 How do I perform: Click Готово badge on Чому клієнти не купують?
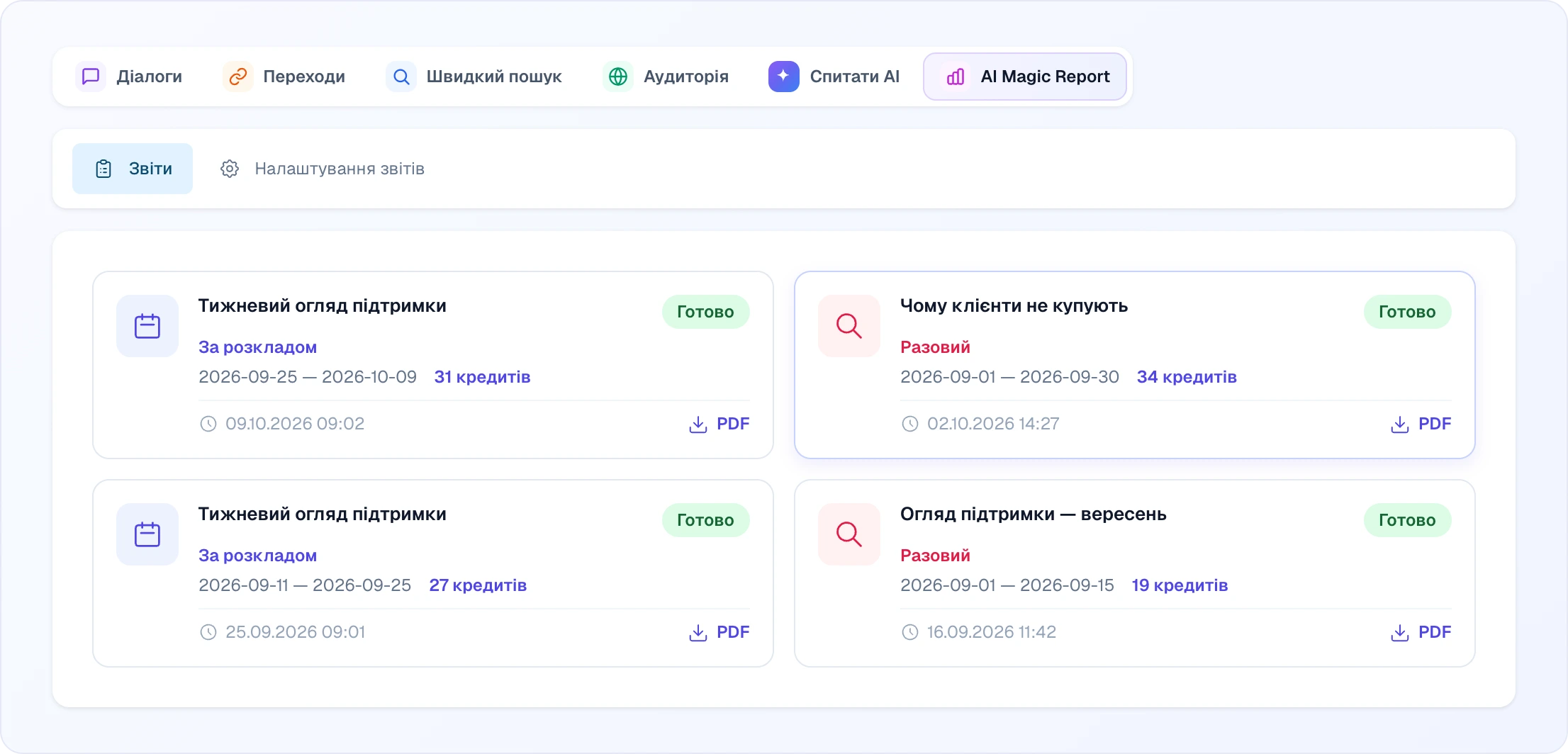[1407, 312]
